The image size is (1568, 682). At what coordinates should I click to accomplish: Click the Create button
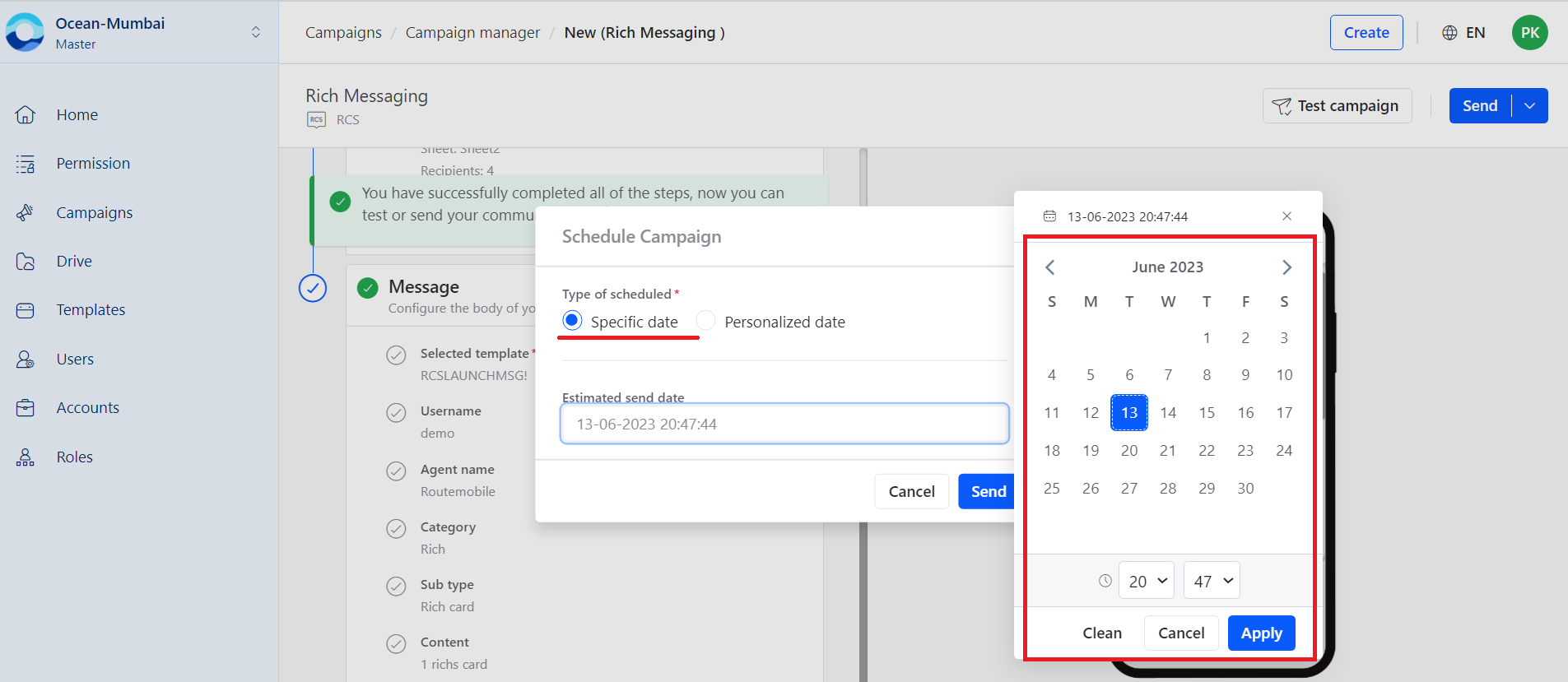click(1366, 33)
